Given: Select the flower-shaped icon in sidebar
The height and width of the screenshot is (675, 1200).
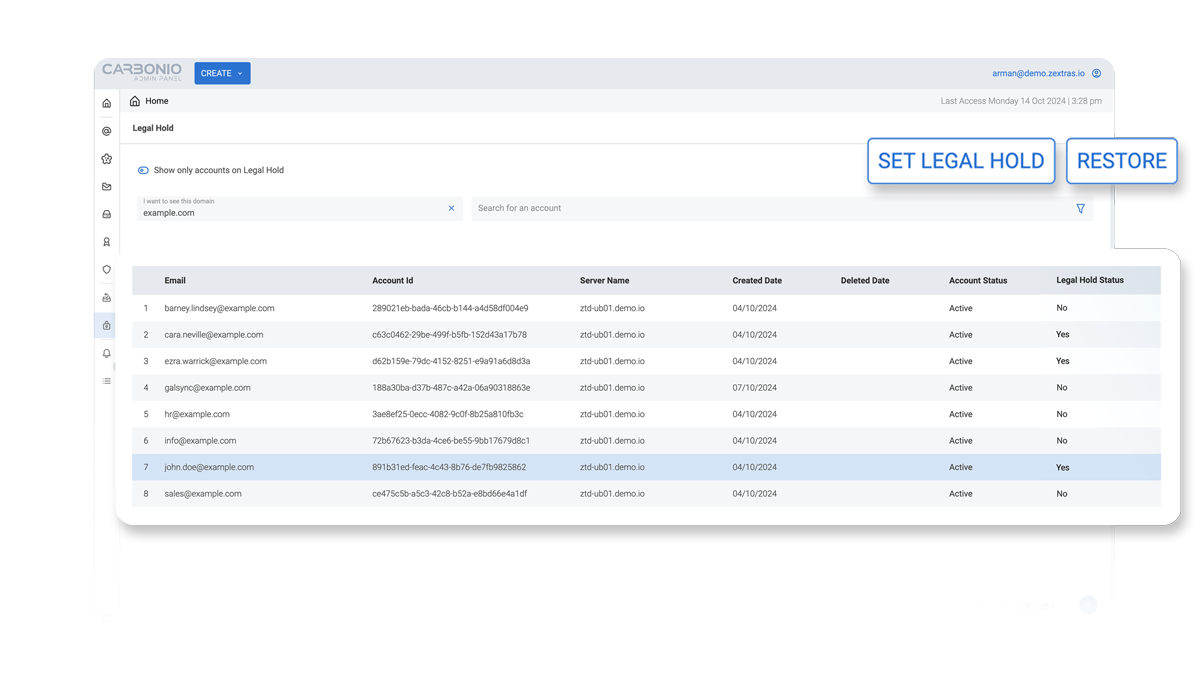Looking at the screenshot, I should click(107, 159).
